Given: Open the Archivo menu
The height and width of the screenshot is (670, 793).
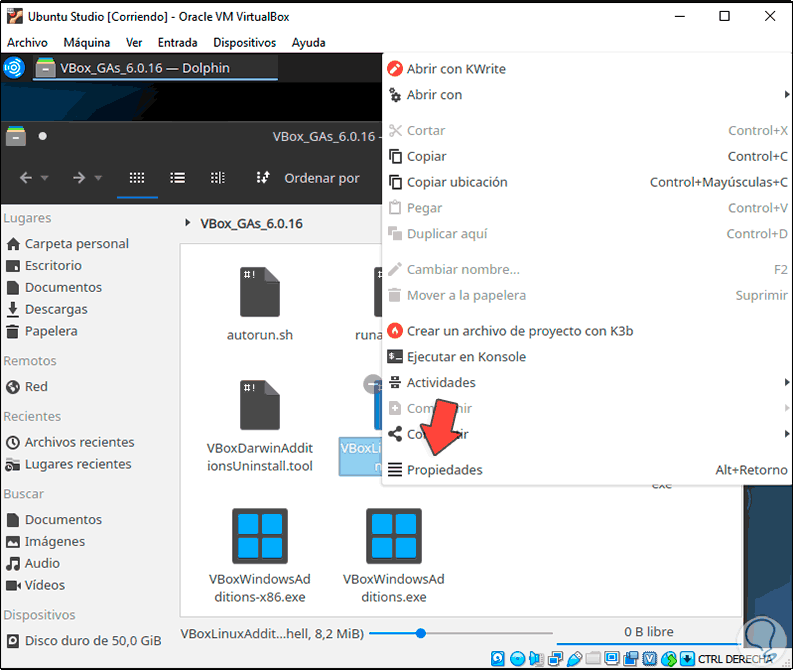Looking at the screenshot, I should pyautogui.click(x=27, y=42).
